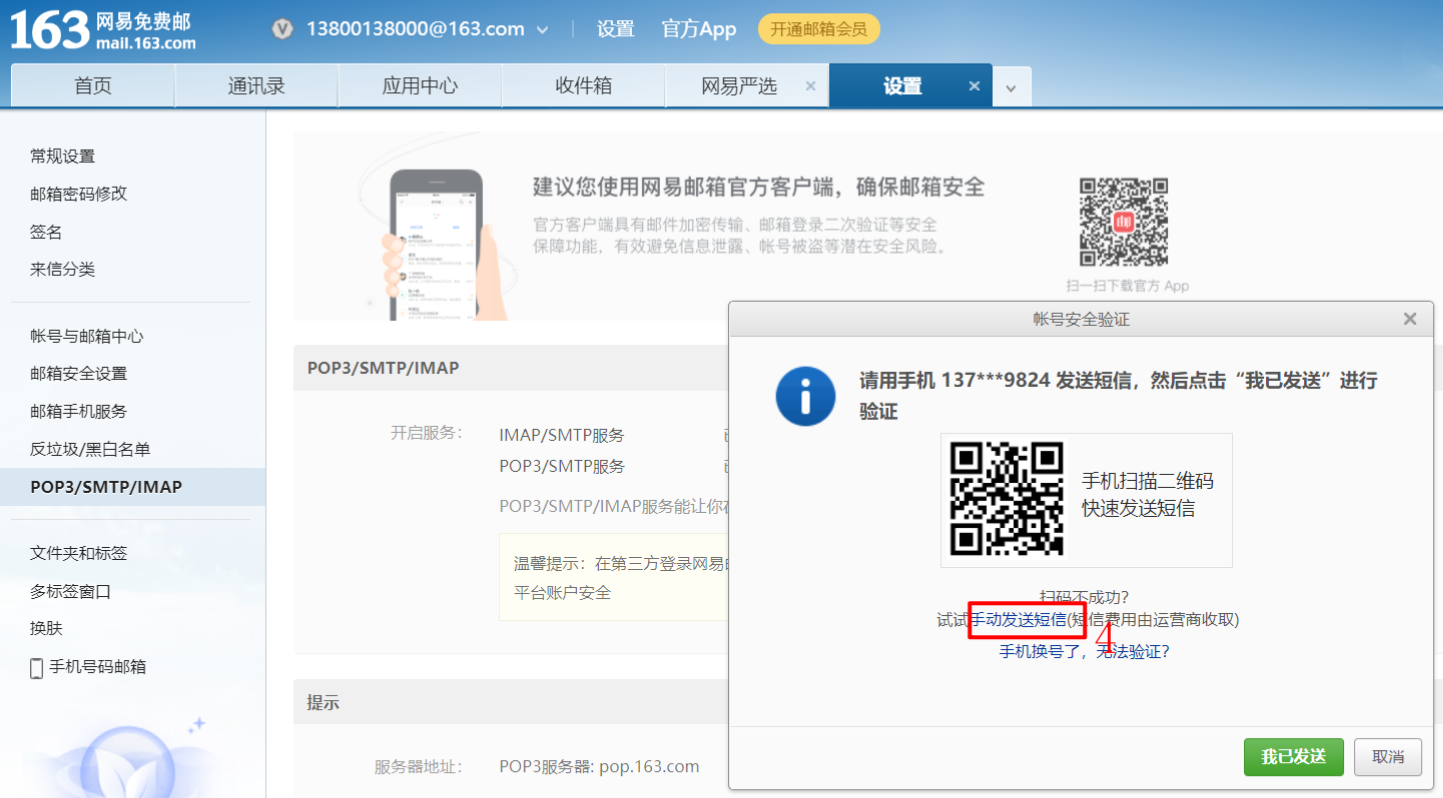Screen dimensions: 1443x798
Task: Open 邮箱手机服务 in the sidebar
Action: click(x=79, y=411)
